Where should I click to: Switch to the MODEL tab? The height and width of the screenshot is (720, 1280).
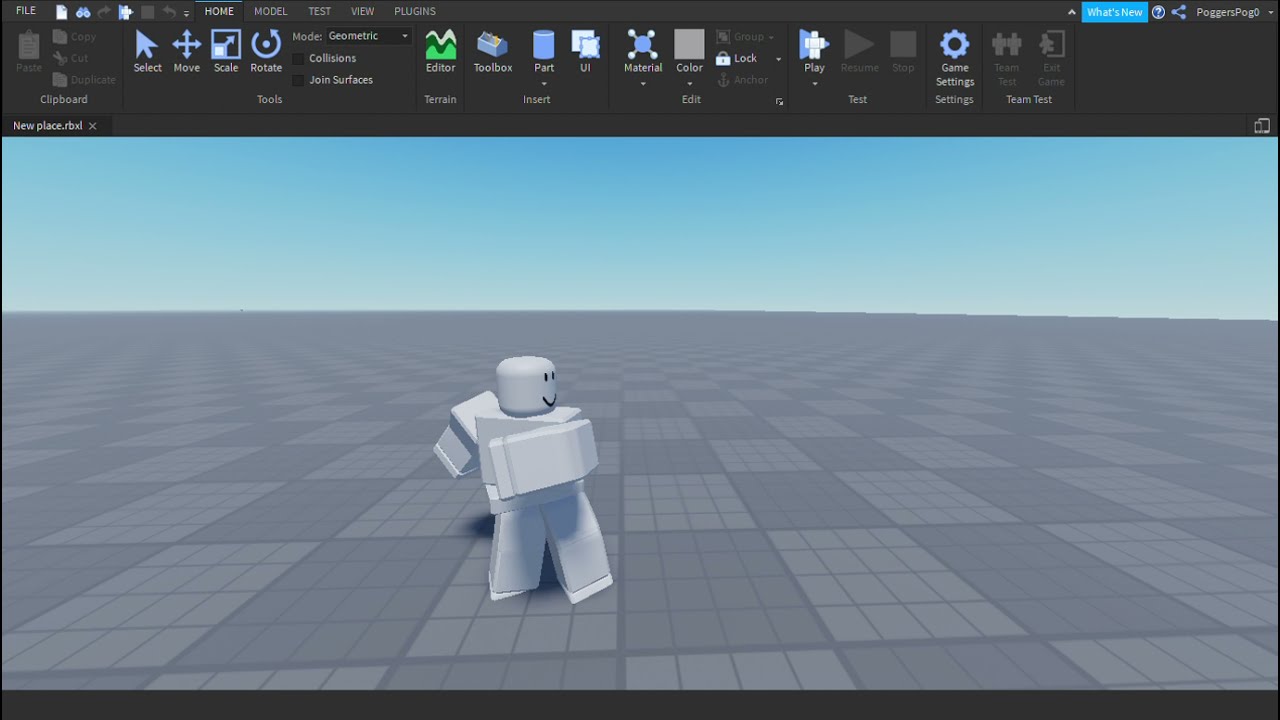[x=270, y=11]
